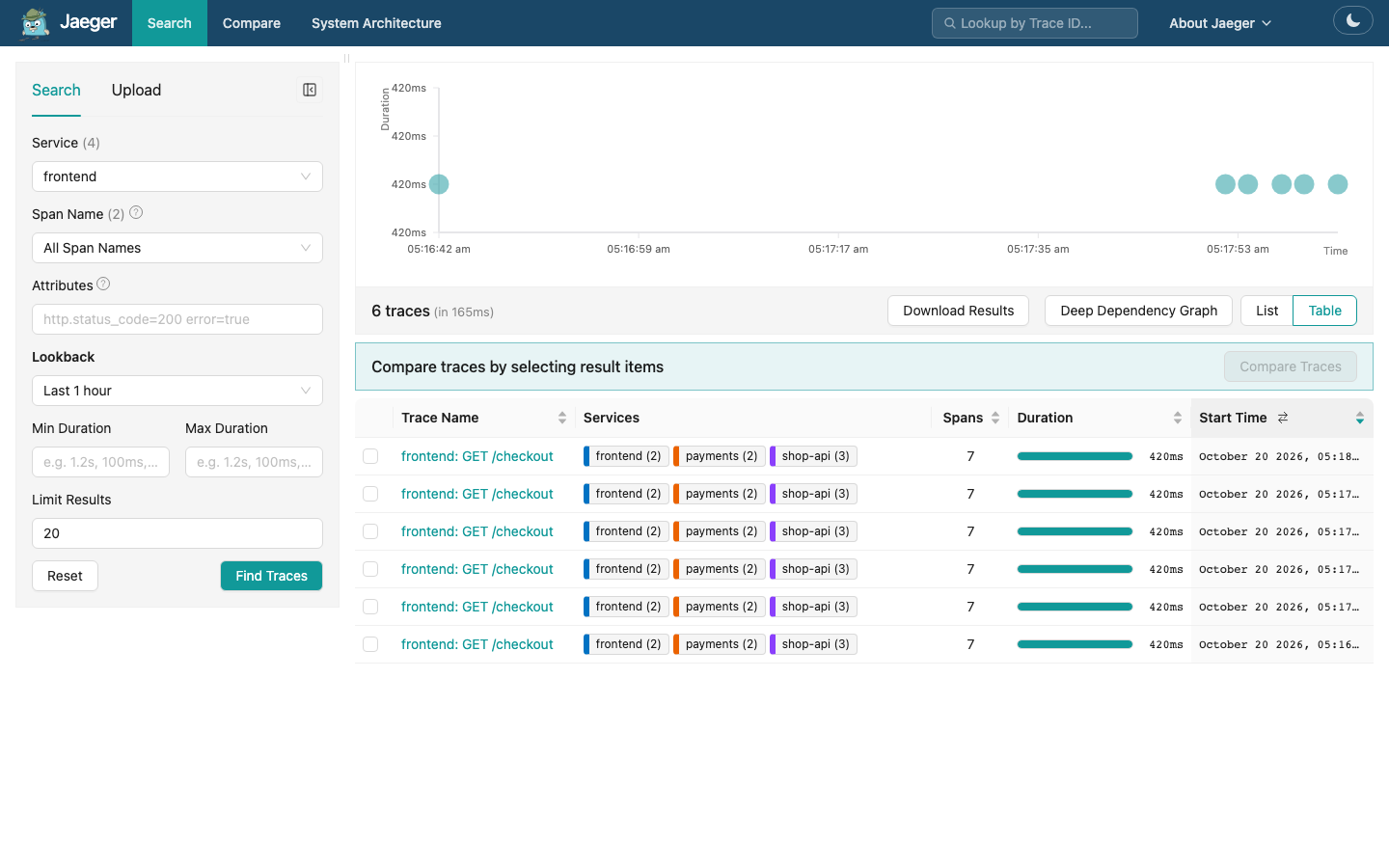Viewport: 1389px width, 868px height.
Task: Open the All Span Names dropdown
Action: (177, 248)
